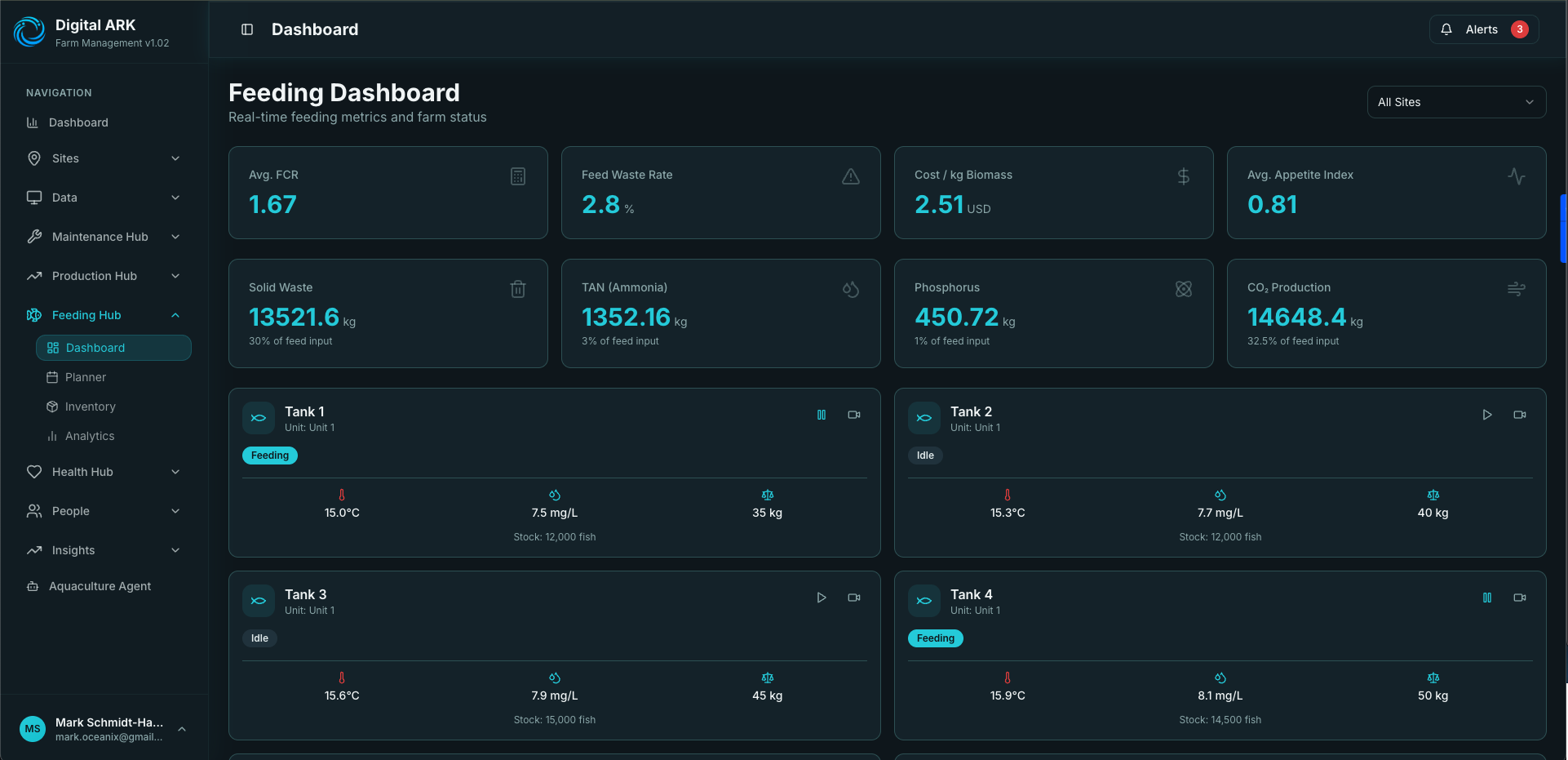Expand the People navigation section
Image resolution: width=1568 pixels, height=760 pixels.
pos(104,511)
